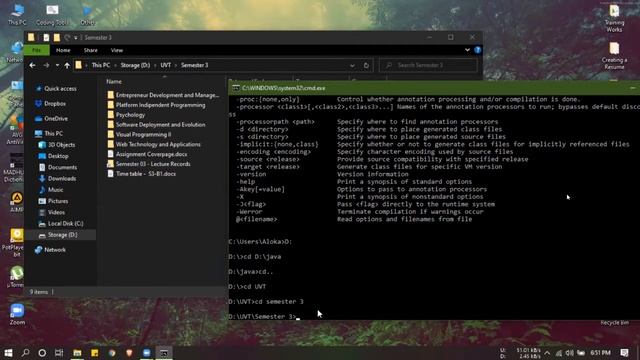Open Task View from the taskbar

pyautogui.click(x=59, y=353)
